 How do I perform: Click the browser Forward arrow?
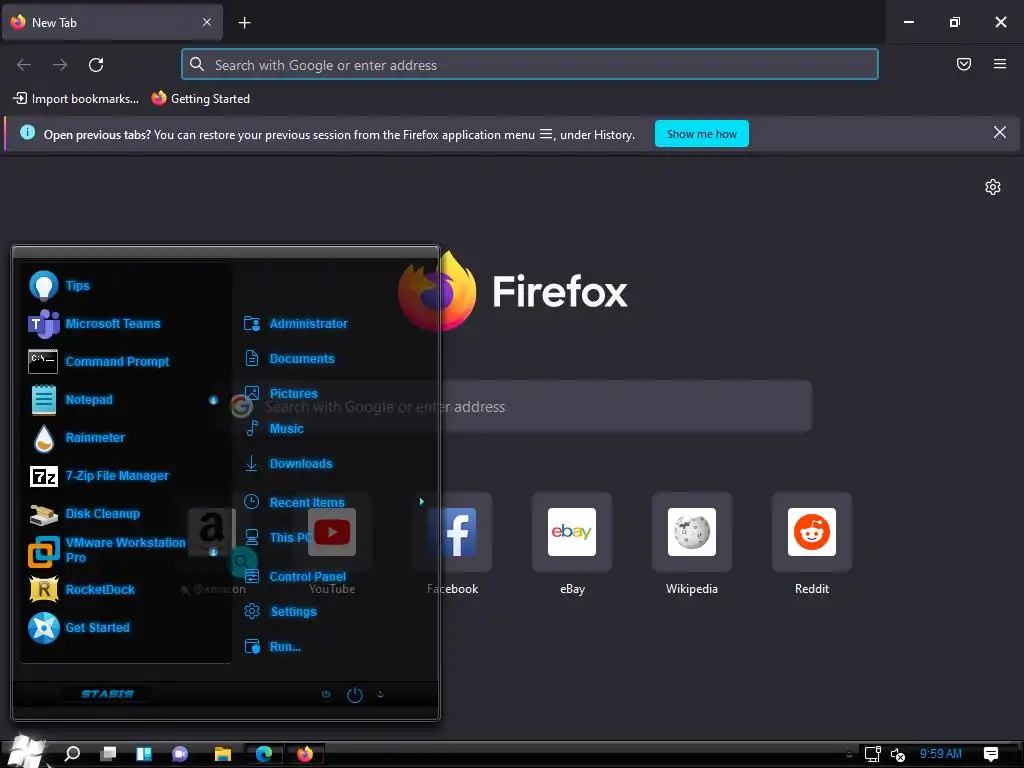coord(60,65)
